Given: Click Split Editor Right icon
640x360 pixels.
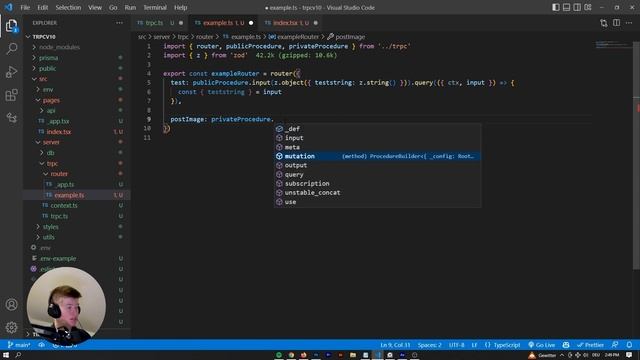Looking at the screenshot, I should point(616,23).
